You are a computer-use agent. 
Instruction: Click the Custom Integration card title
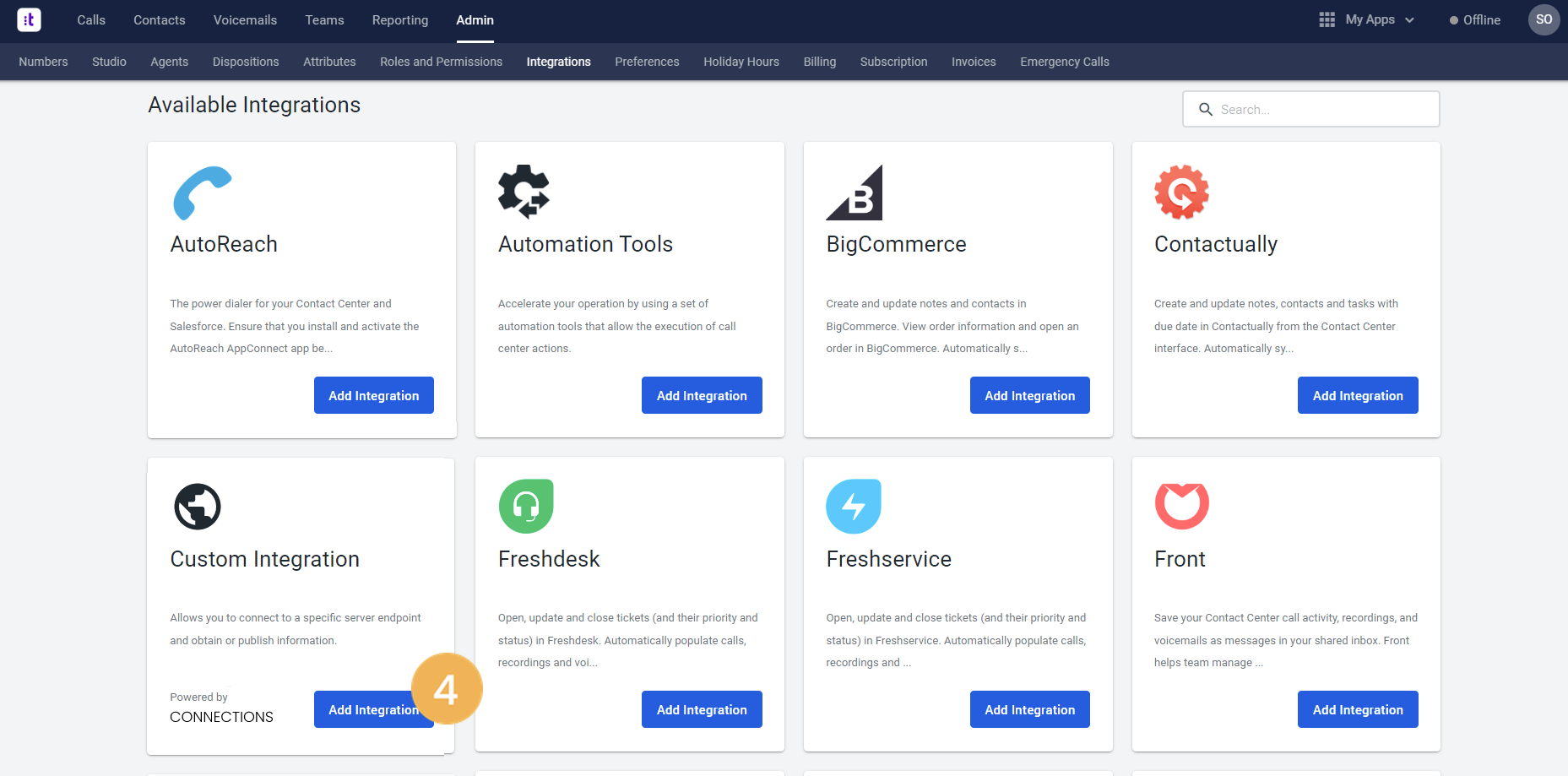pyautogui.click(x=264, y=560)
